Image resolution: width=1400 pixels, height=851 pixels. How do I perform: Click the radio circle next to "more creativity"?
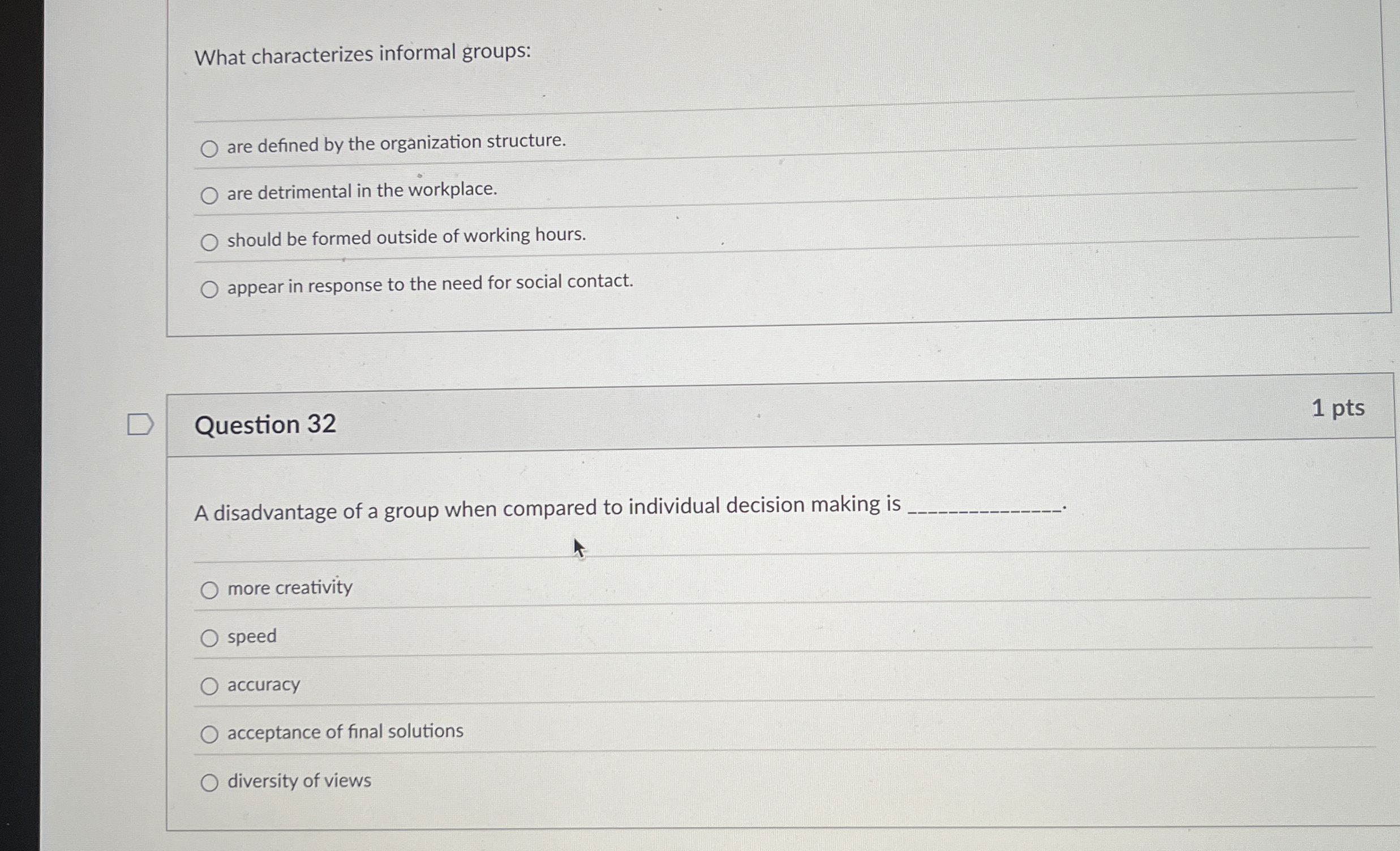211,591
